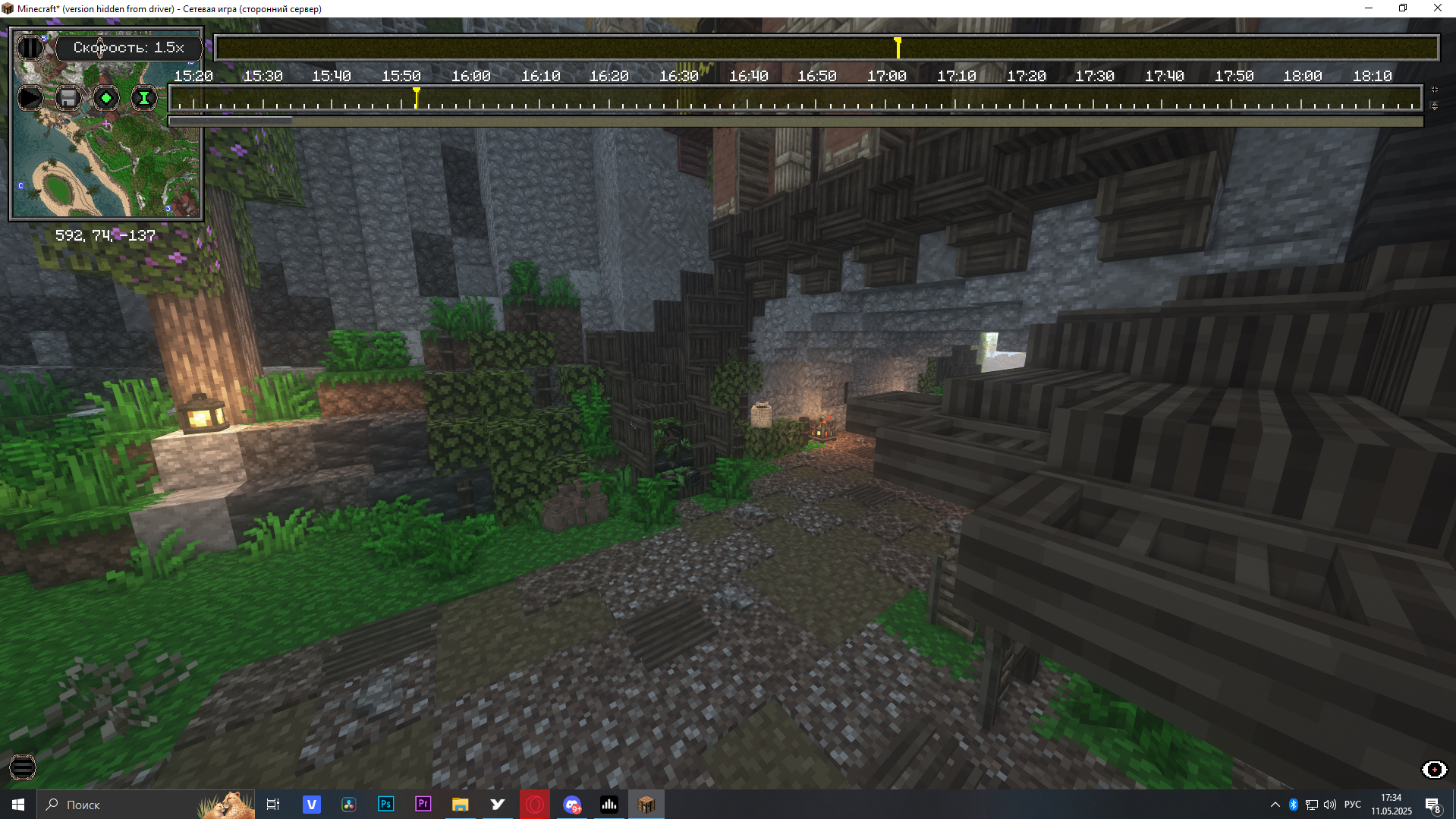Open the Windows Start menu
The height and width of the screenshot is (819, 1456).
[18, 805]
